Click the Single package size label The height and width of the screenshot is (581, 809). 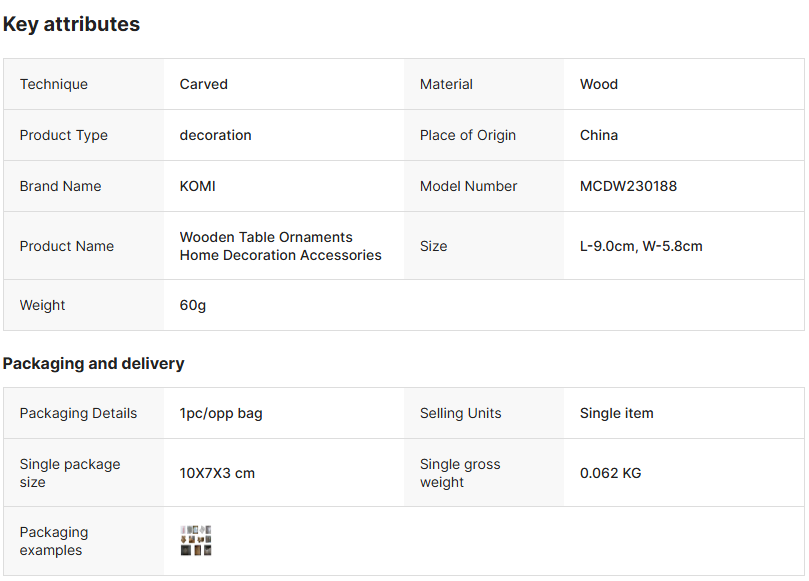click(x=70, y=473)
